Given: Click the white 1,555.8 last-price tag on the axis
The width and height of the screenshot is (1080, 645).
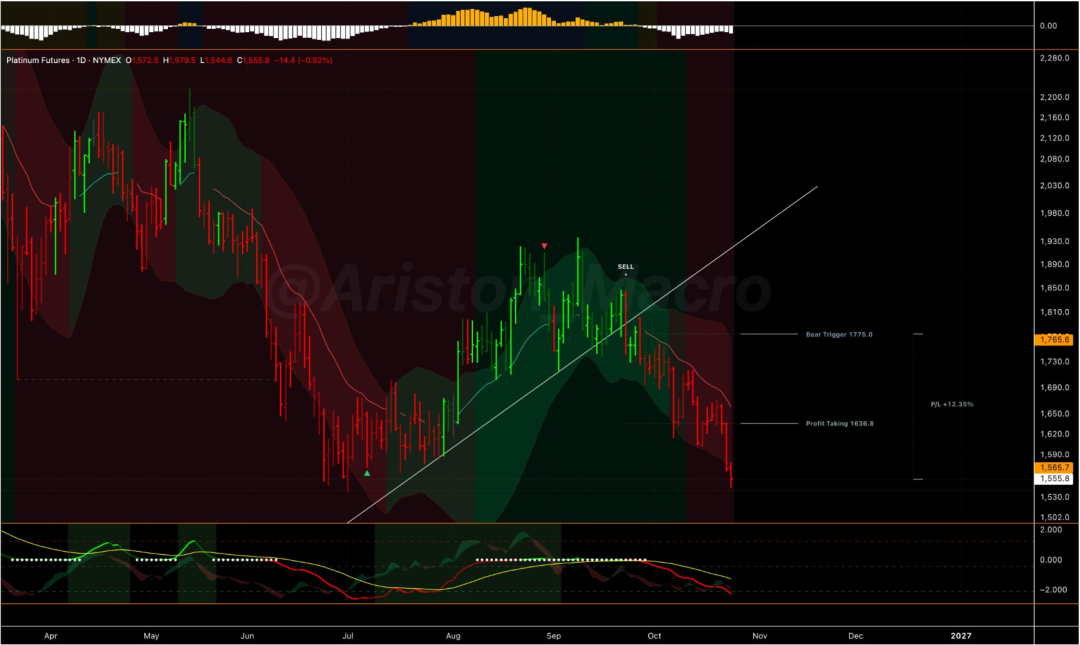Looking at the screenshot, I should pyautogui.click(x=1054, y=479).
